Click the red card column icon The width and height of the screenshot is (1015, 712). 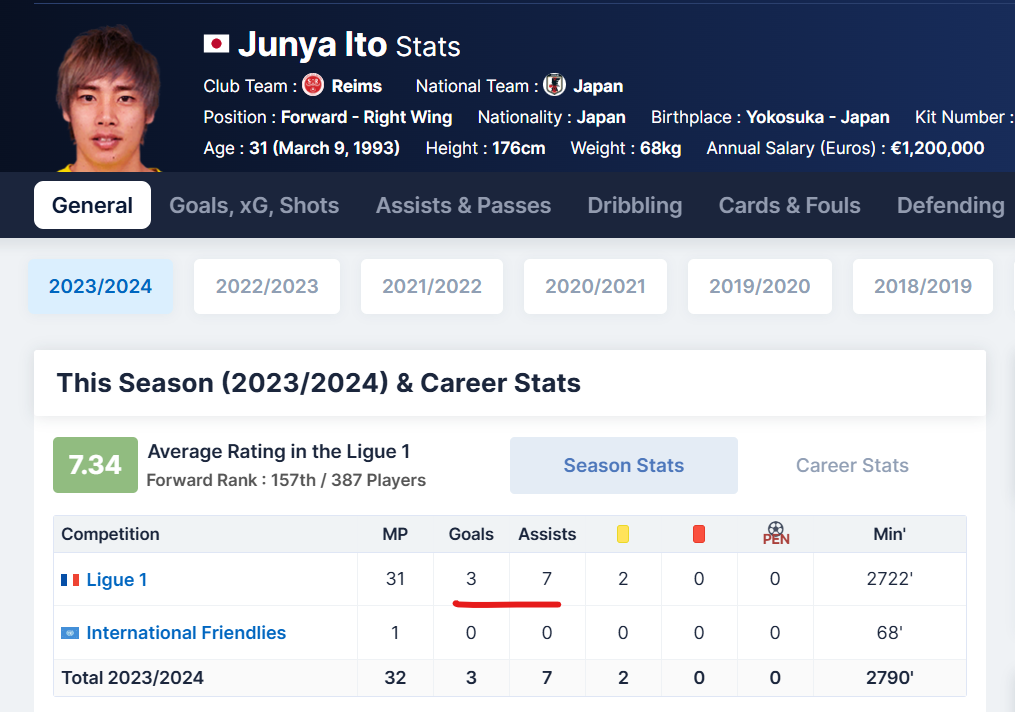[x=698, y=534]
